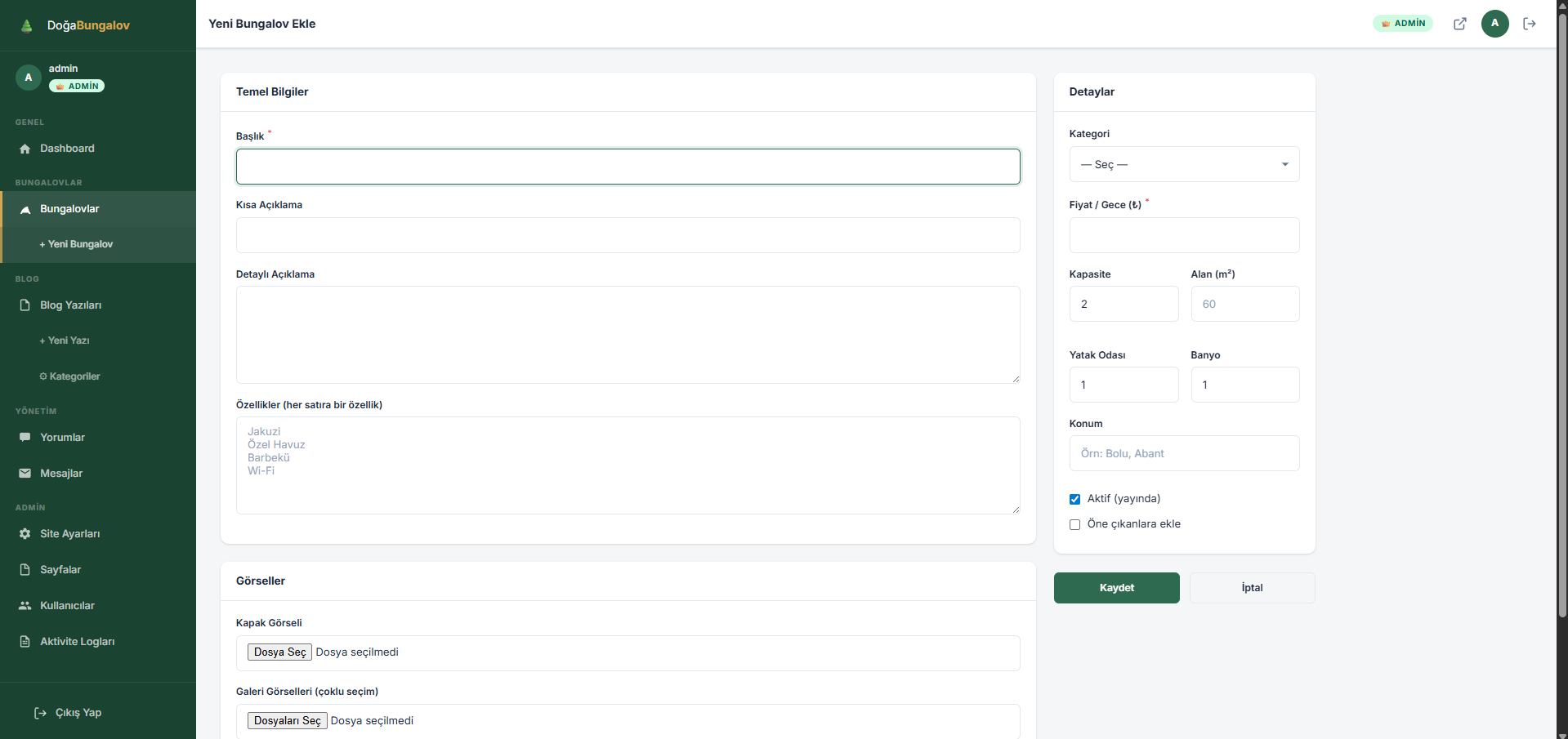Focus the Fiyat / Gece price field

point(1183,235)
